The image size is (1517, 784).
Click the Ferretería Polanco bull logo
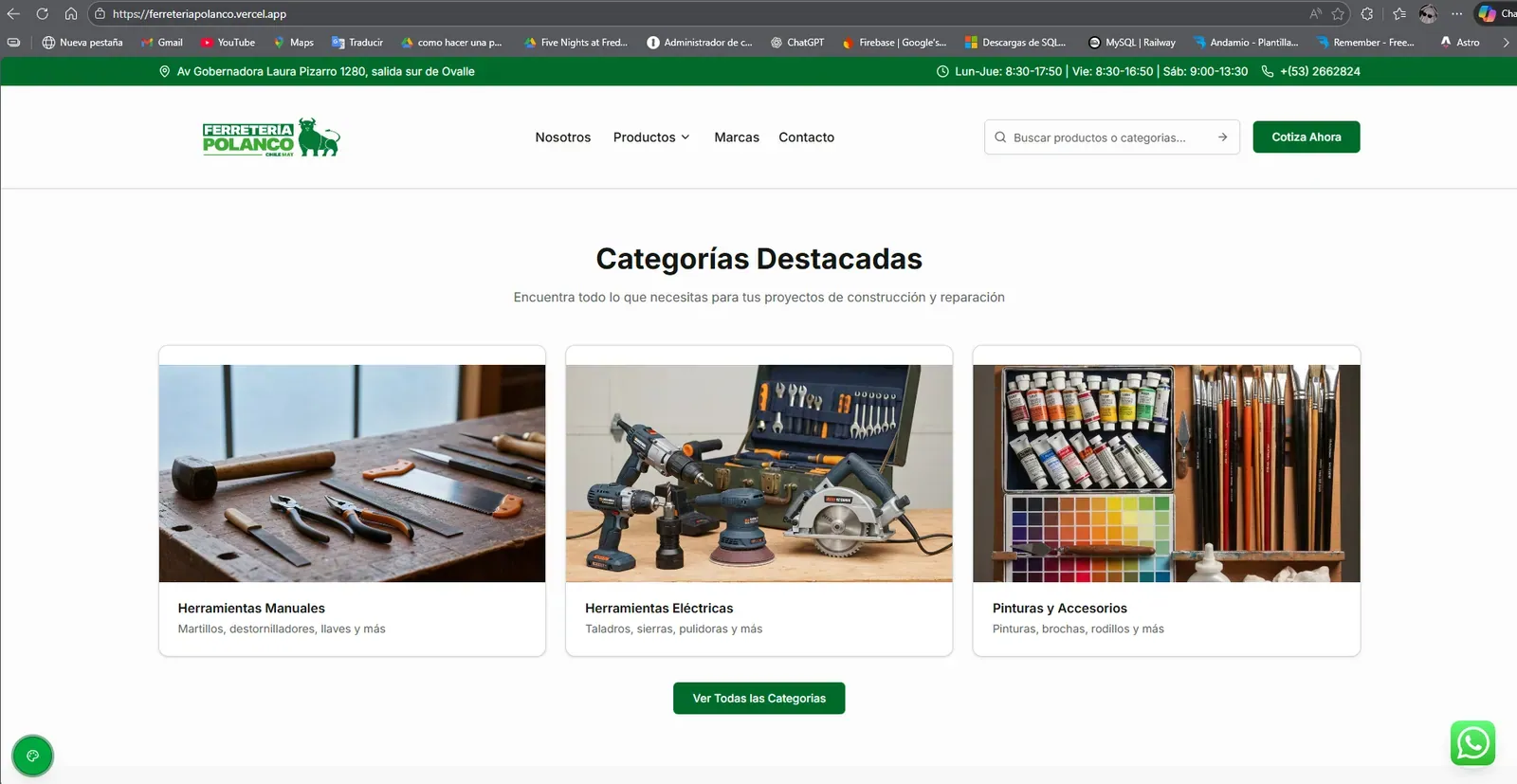[x=271, y=137]
